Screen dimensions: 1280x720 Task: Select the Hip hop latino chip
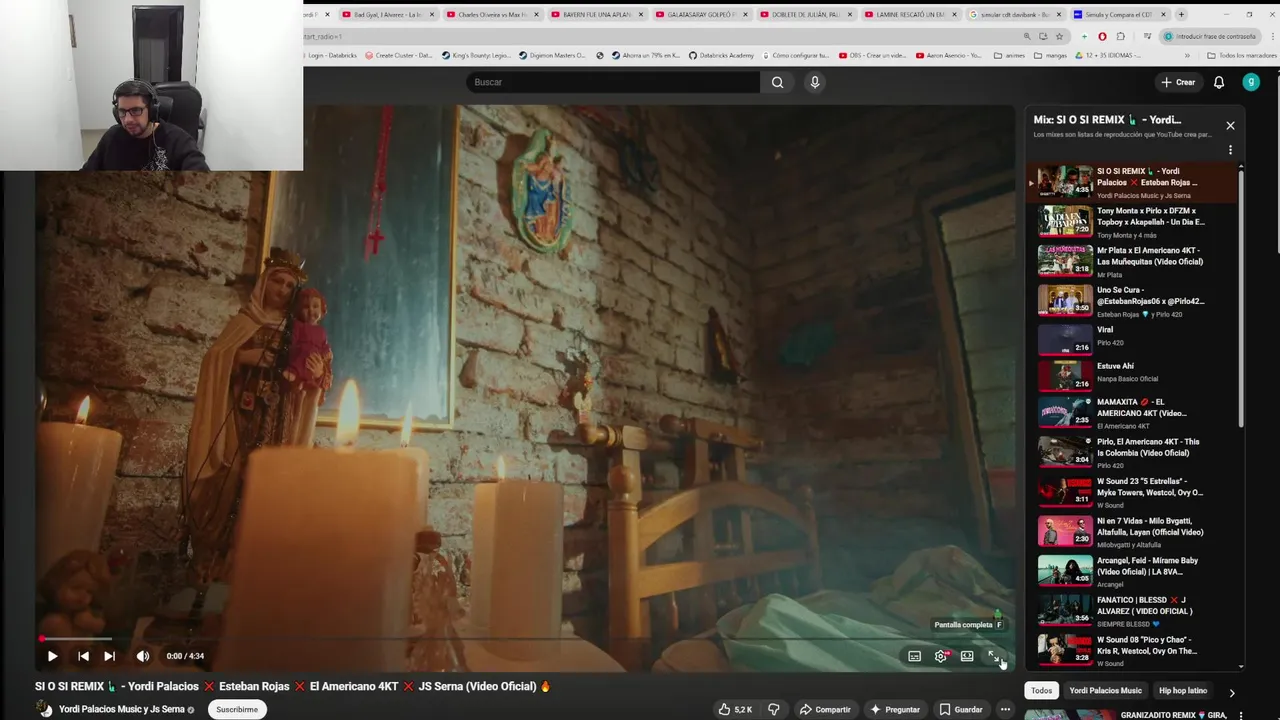[x=1182, y=690]
